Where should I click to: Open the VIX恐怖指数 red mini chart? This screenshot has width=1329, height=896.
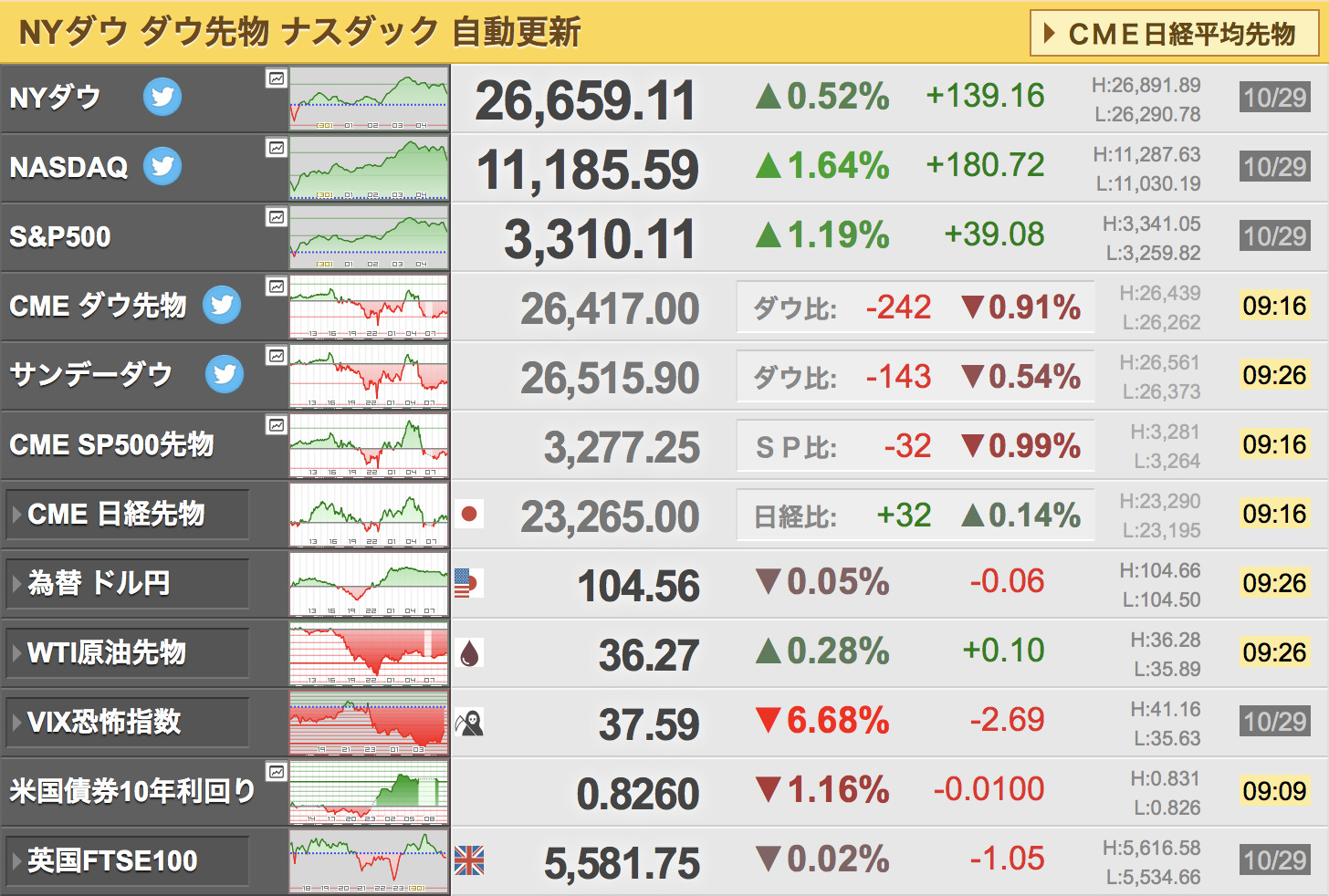[369, 723]
